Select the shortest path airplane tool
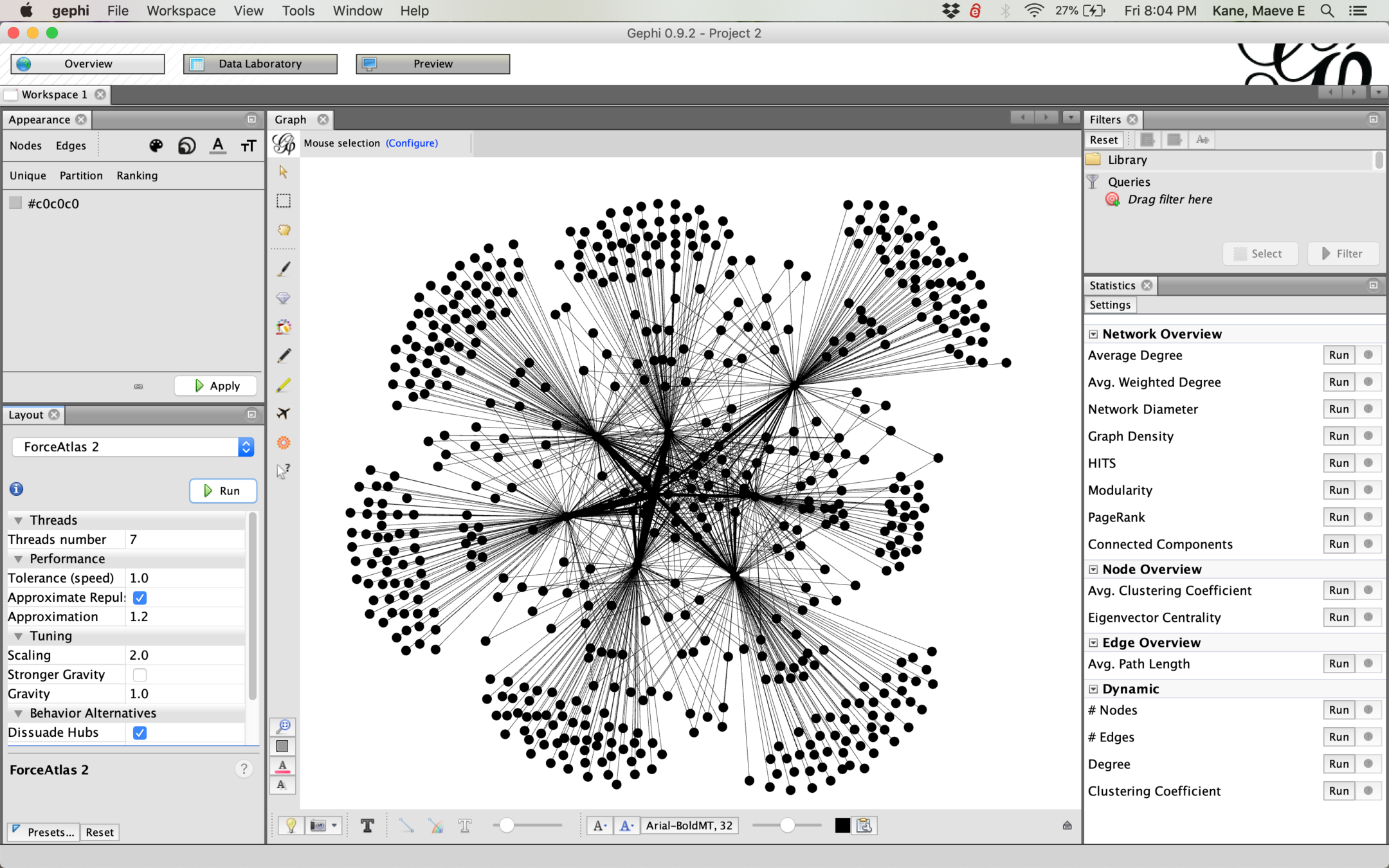The height and width of the screenshot is (868, 1389). pos(283,413)
